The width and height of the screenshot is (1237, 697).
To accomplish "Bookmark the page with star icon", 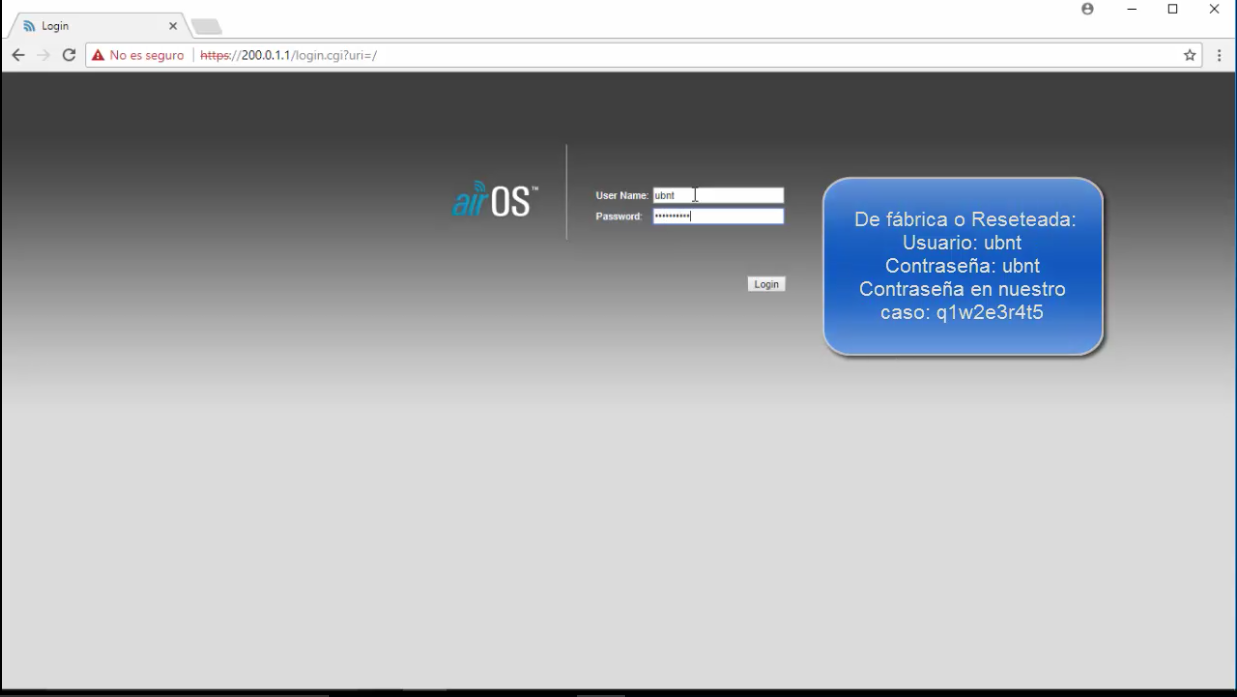I will pos(1190,56).
